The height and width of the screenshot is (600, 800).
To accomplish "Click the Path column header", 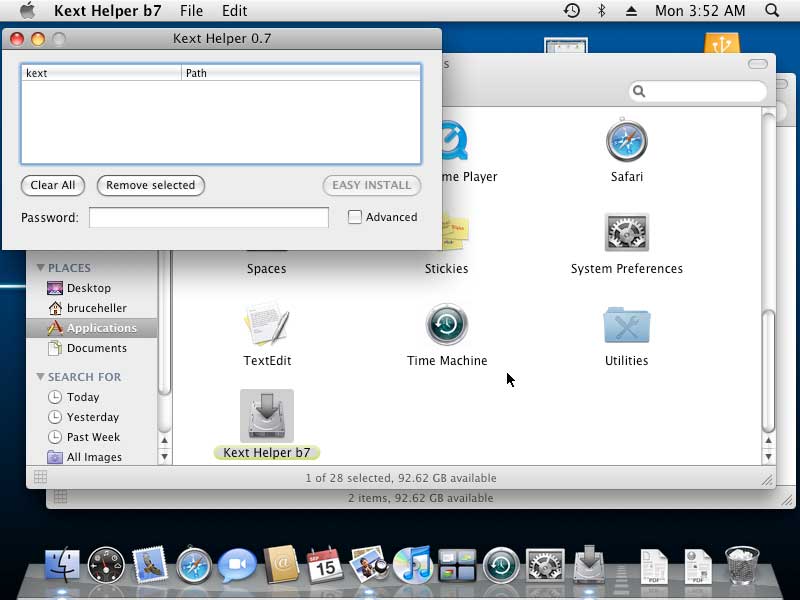I will point(301,73).
